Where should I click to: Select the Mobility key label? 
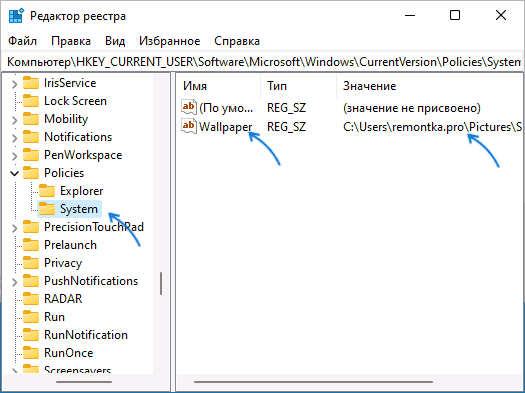click(66, 119)
